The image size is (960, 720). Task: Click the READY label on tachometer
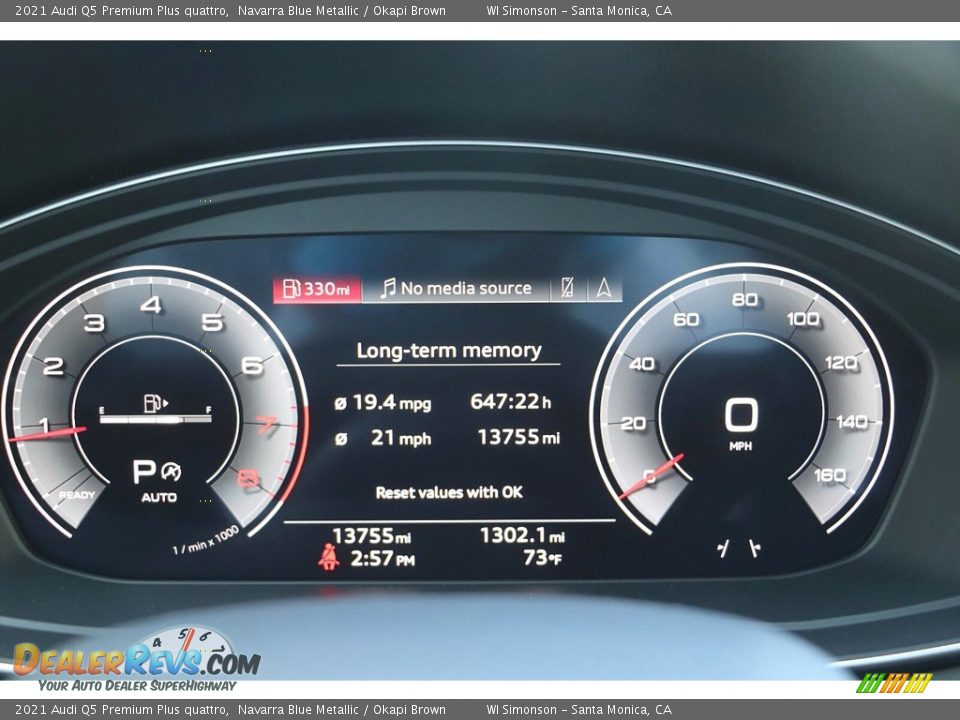77,495
